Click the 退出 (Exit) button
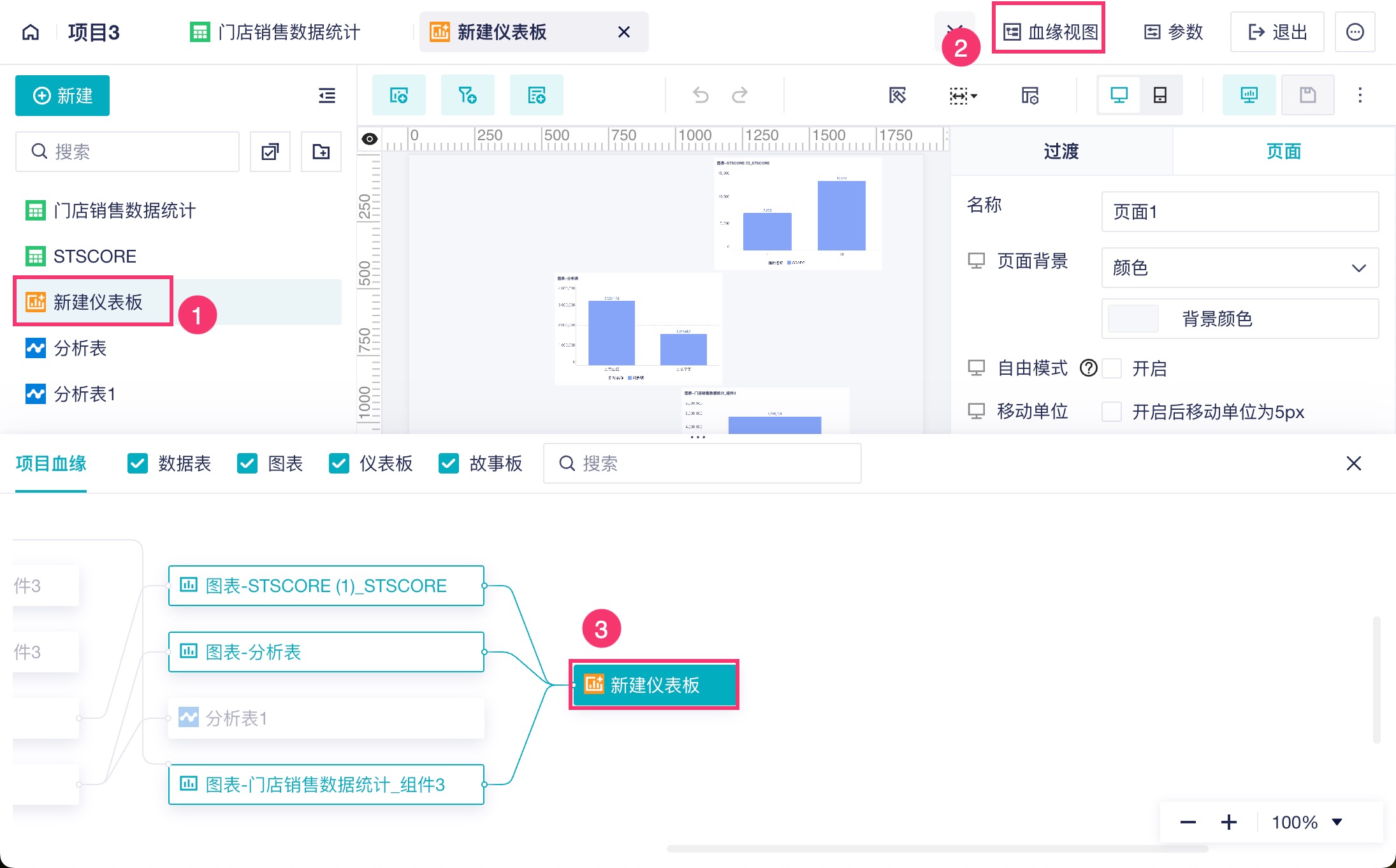The width and height of the screenshot is (1396, 868). coord(1277,32)
